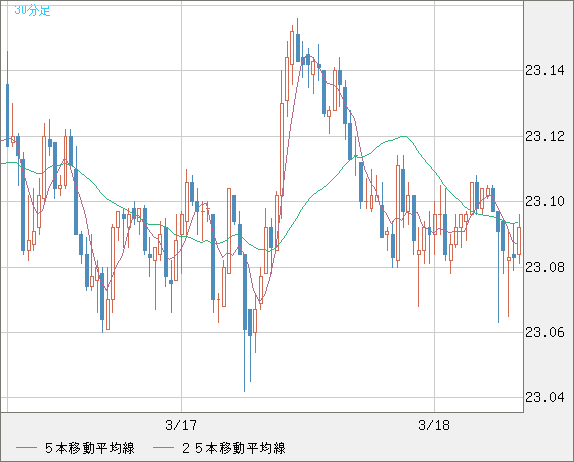Click the green 25-bar average legend line
574x462 pixels.
click(163, 448)
